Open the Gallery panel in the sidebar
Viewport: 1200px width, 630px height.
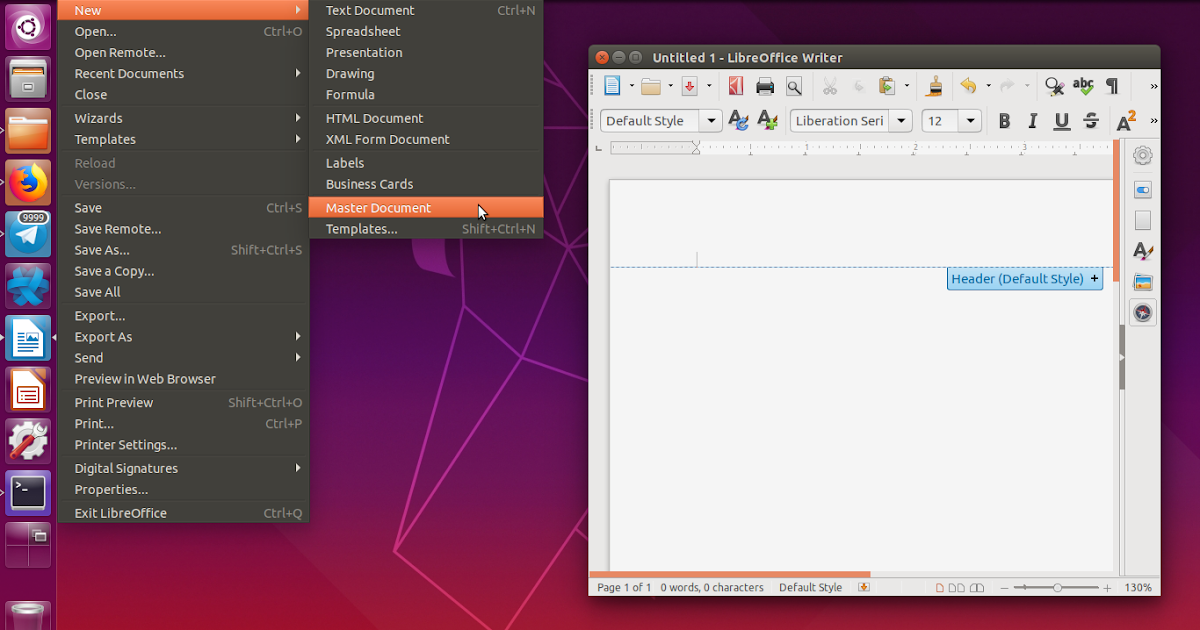(1142, 282)
